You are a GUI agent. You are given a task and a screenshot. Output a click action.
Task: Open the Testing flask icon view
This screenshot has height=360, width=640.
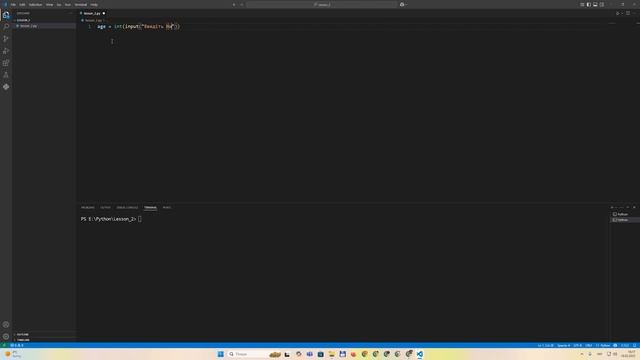pos(6,75)
